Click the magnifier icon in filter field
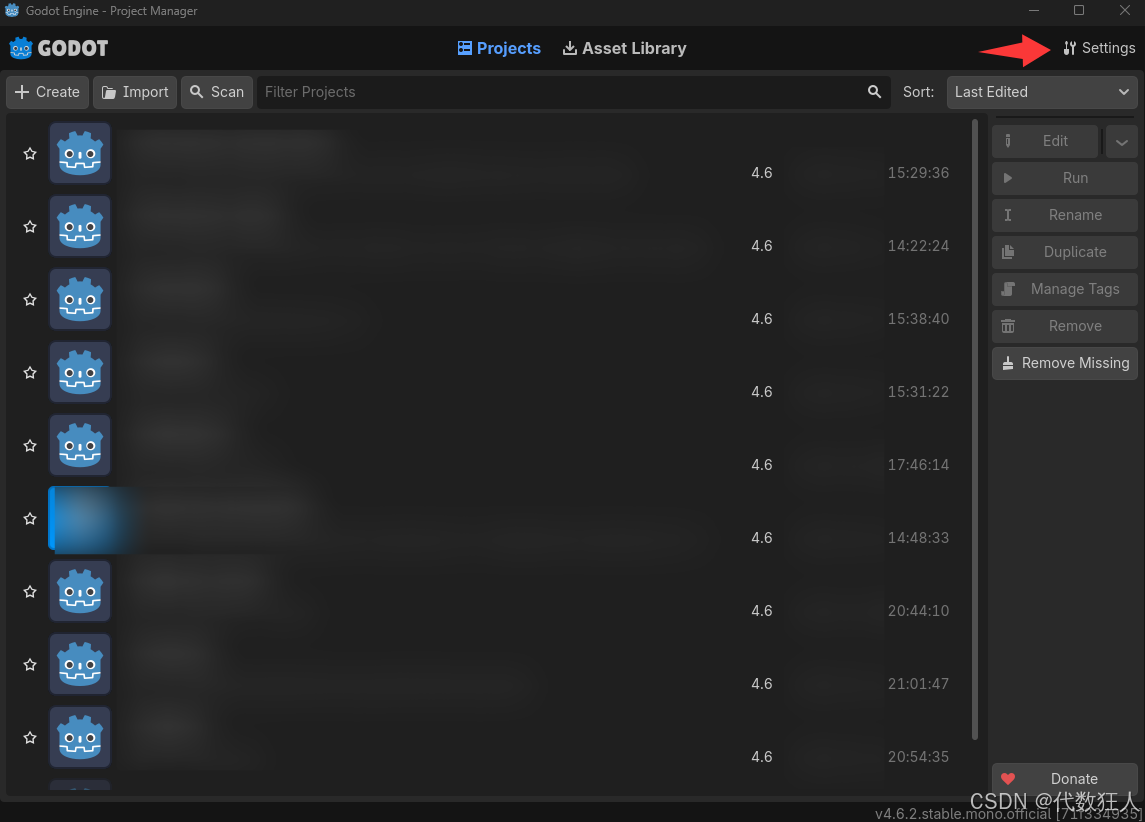 [874, 92]
